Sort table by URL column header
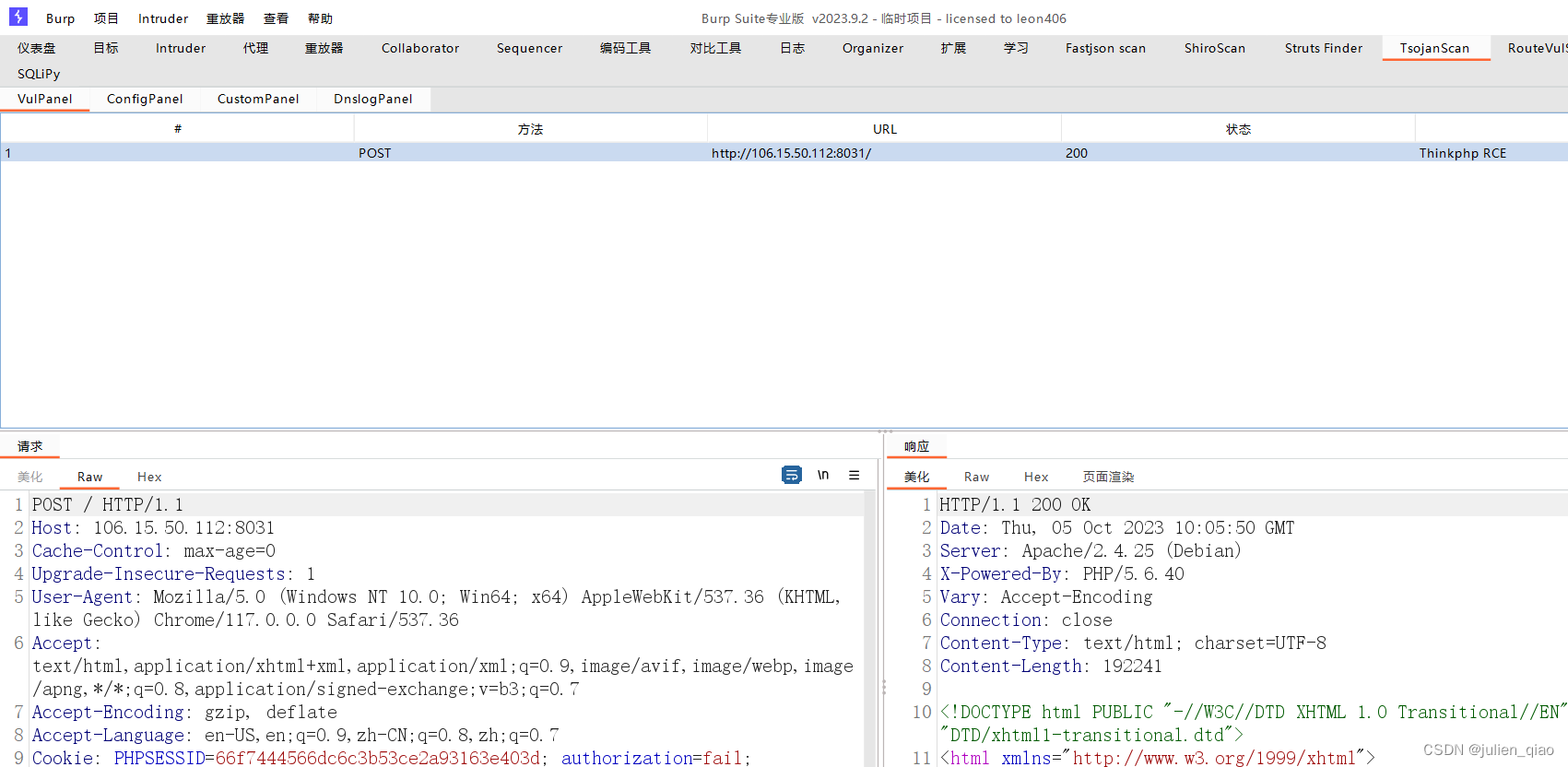 (x=884, y=129)
